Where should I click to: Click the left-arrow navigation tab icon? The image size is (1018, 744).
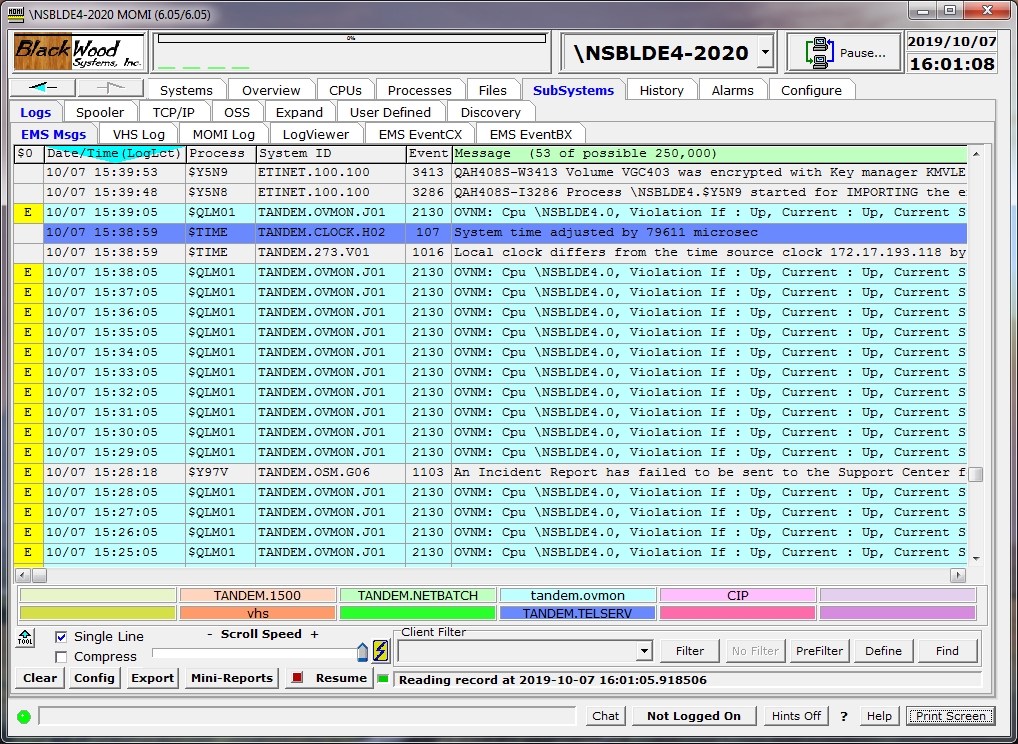click(x=44, y=88)
